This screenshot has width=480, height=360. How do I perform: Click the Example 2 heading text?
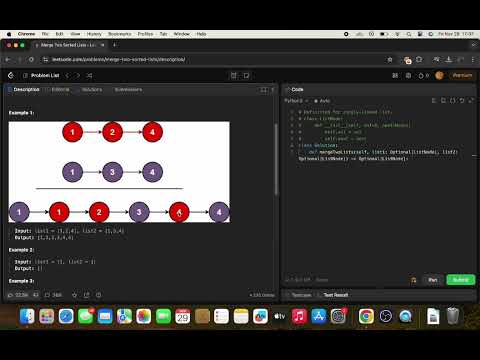(x=21, y=250)
